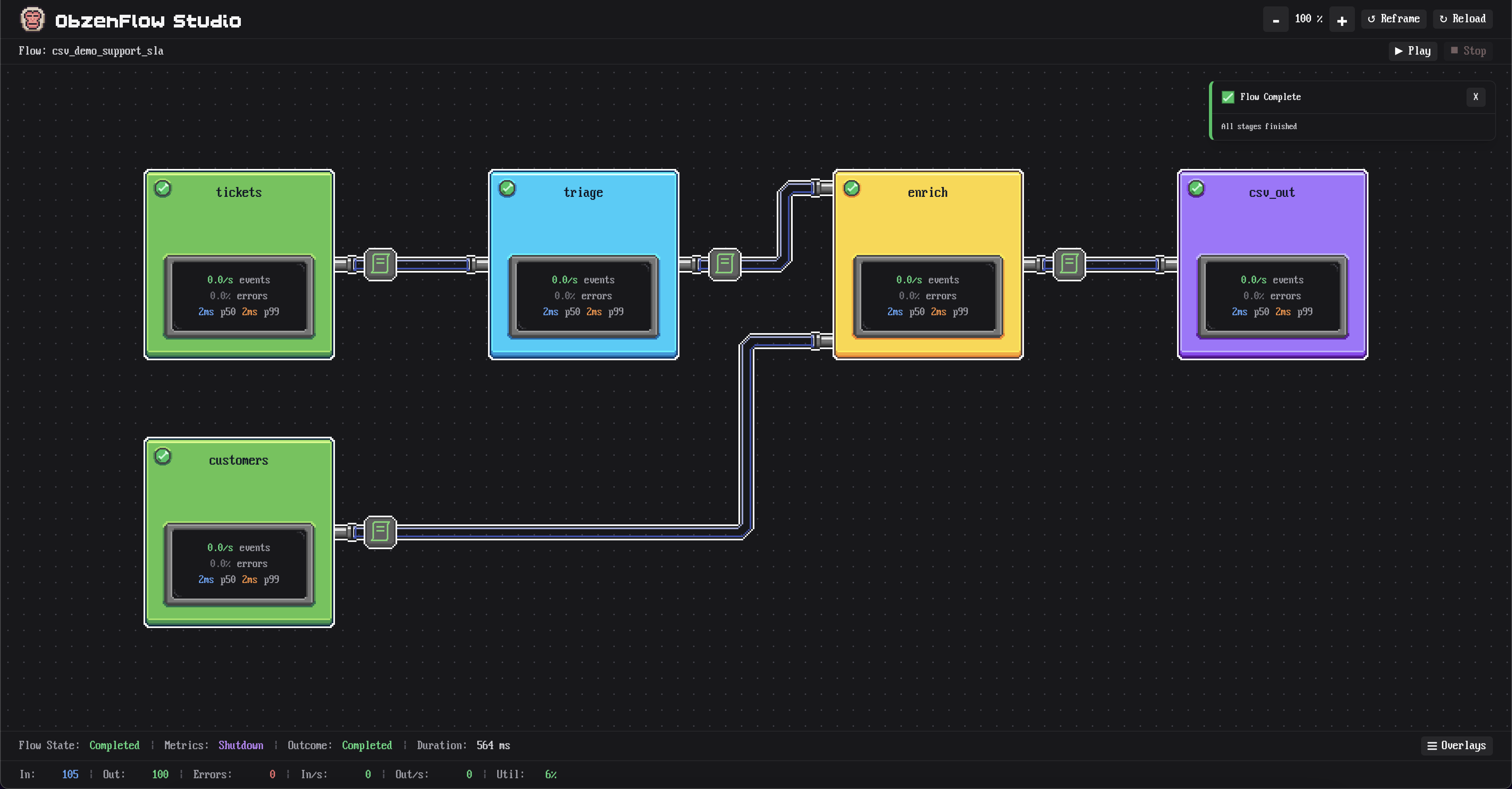
Task: Zoom in with the plus button
Action: click(1342, 20)
